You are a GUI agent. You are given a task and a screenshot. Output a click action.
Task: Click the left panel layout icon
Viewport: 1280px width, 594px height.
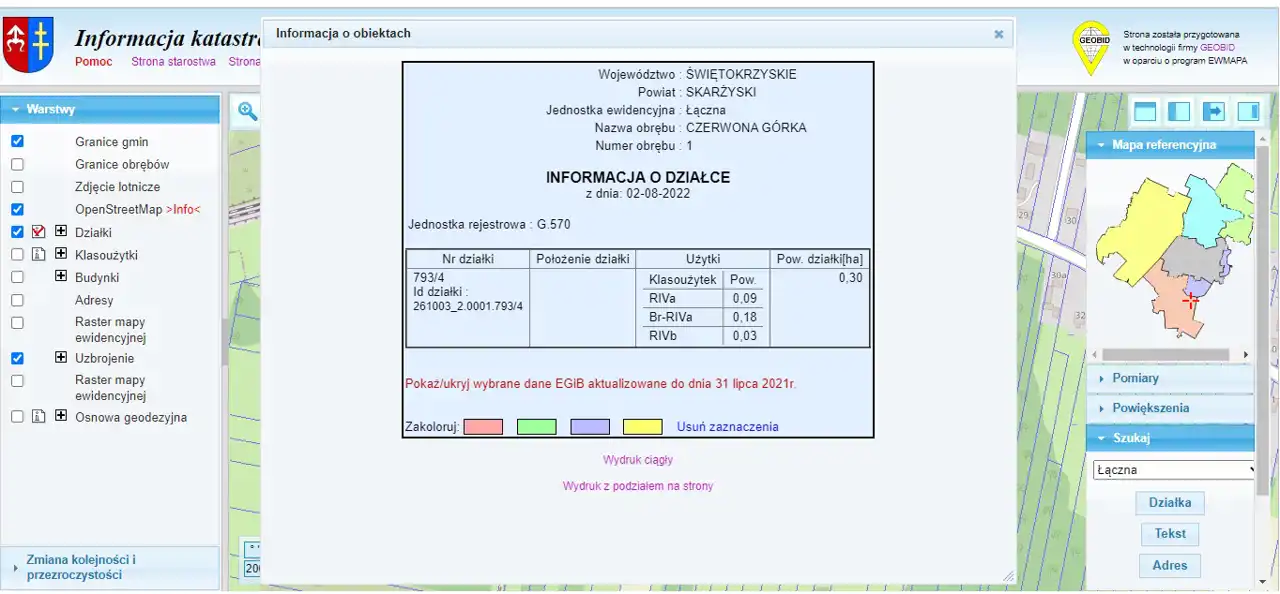tap(1179, 111)
